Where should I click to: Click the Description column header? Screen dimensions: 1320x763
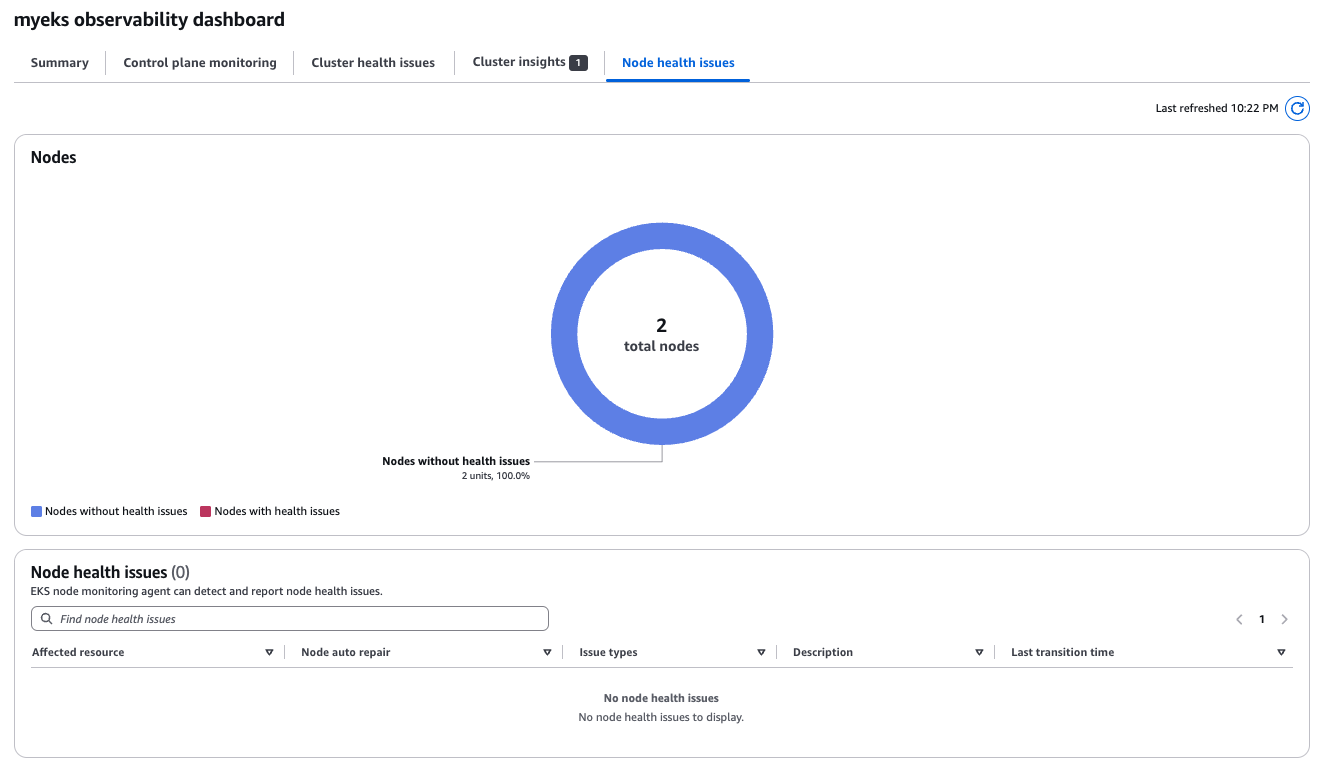coord(823,652)
